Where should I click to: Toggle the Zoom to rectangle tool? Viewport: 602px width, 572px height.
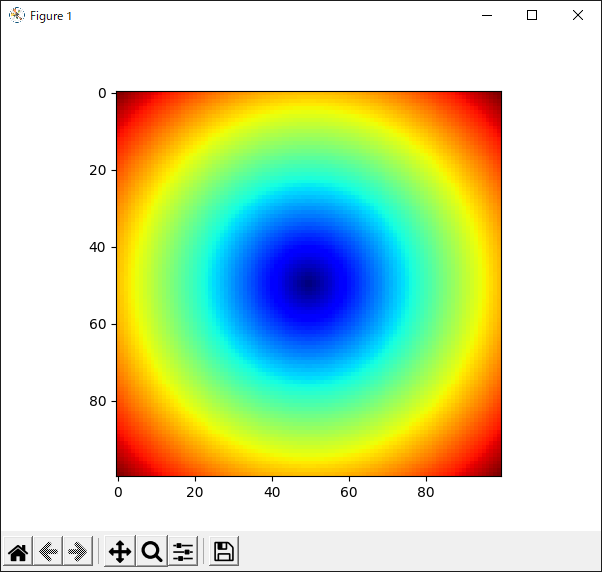[151, 551]
